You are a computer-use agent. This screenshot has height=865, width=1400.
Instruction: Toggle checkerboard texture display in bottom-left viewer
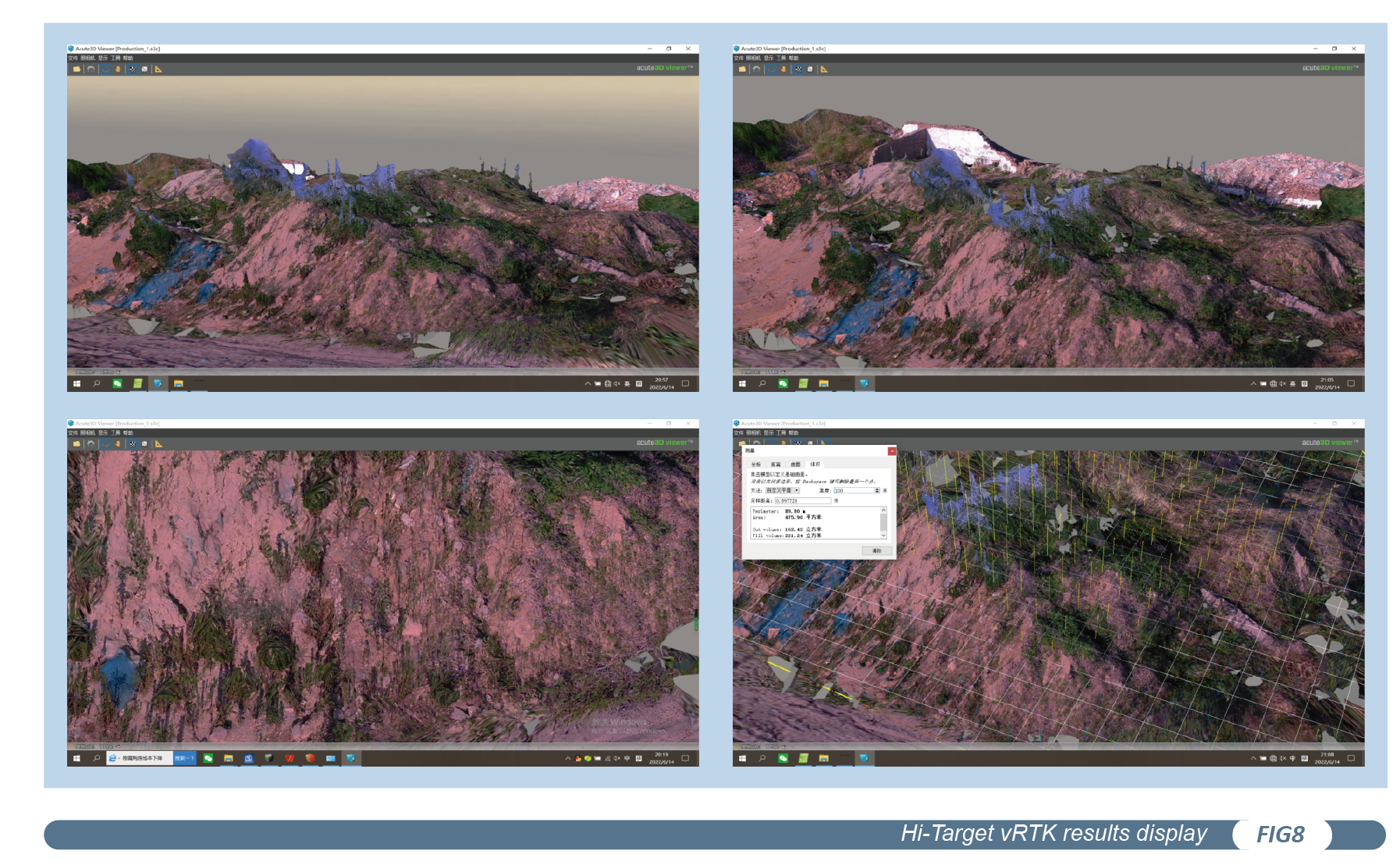pyautogui.click(x=132, y=443)
